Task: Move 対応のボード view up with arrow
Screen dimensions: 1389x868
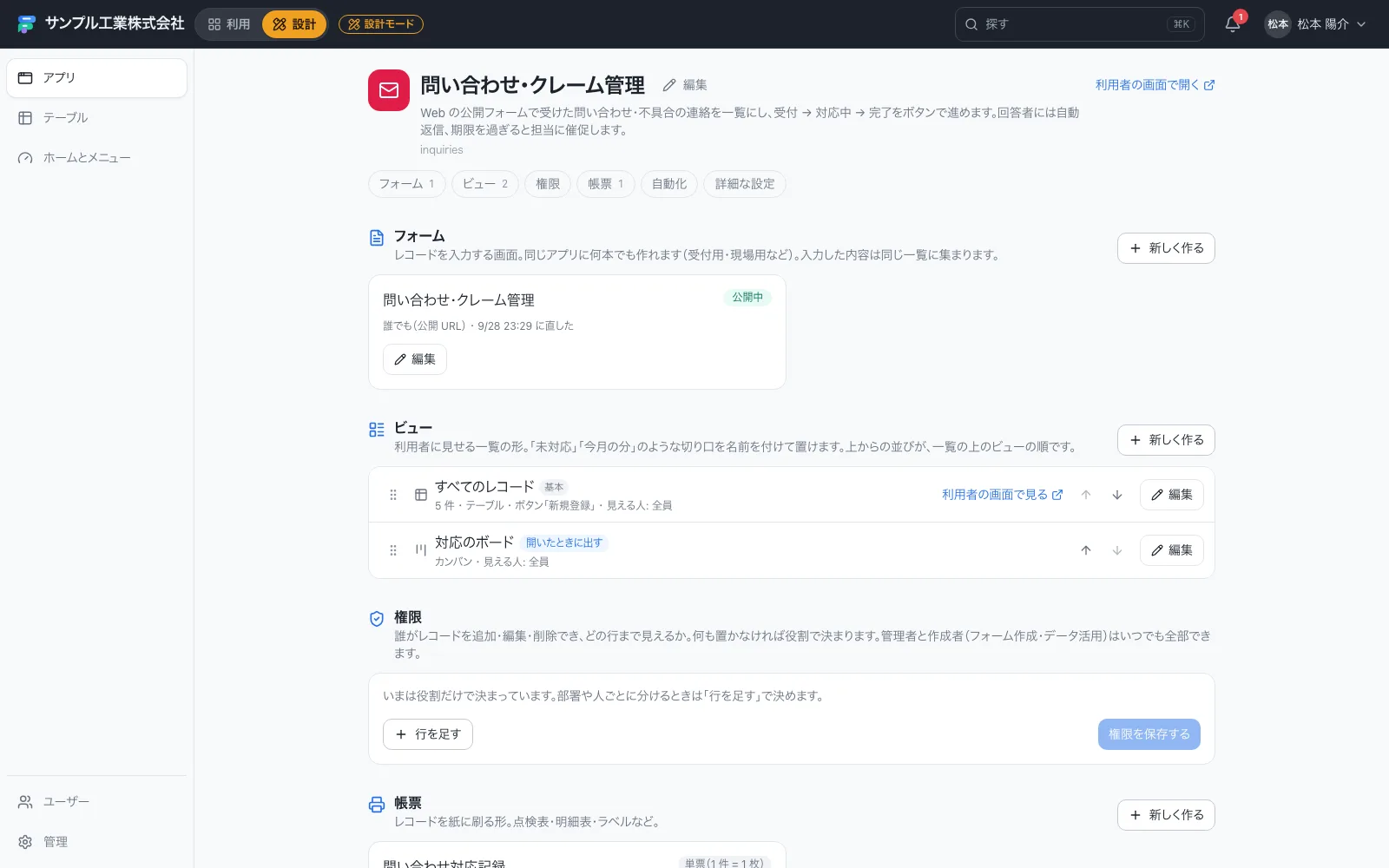Action: click(x=1086, y=550)
